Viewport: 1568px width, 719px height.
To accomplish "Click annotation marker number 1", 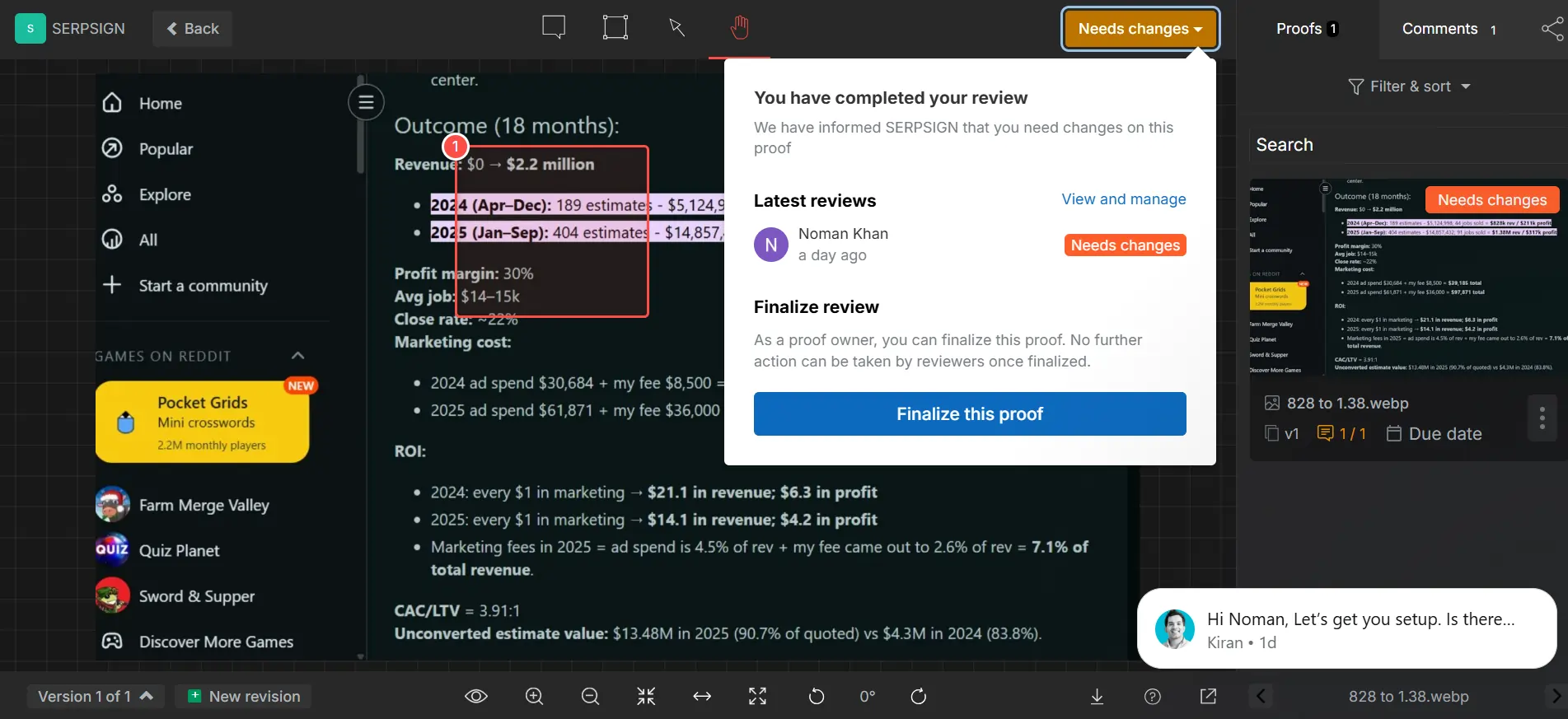I will (x=456, y=147).
